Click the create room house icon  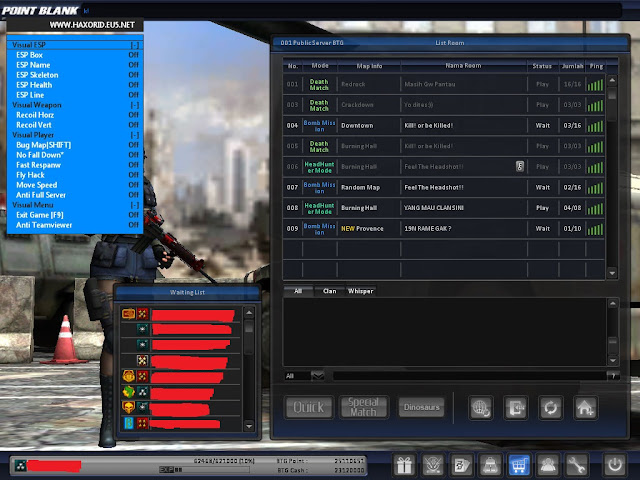click(586, 407)
